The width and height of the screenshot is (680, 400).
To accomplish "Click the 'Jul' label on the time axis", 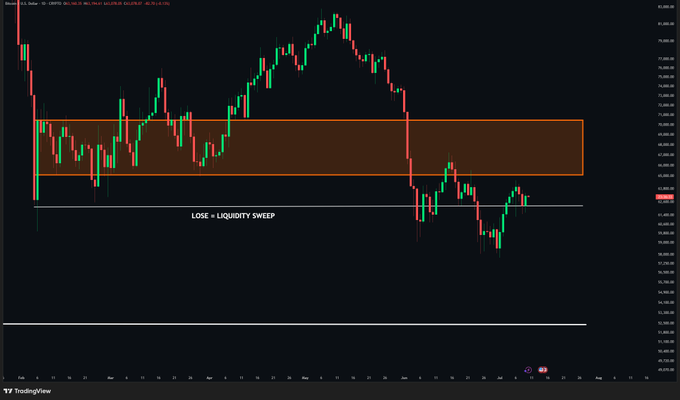I will pos(500,378).
